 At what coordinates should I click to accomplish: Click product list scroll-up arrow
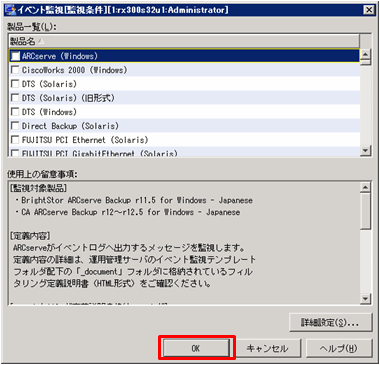[x=366, y=54]
